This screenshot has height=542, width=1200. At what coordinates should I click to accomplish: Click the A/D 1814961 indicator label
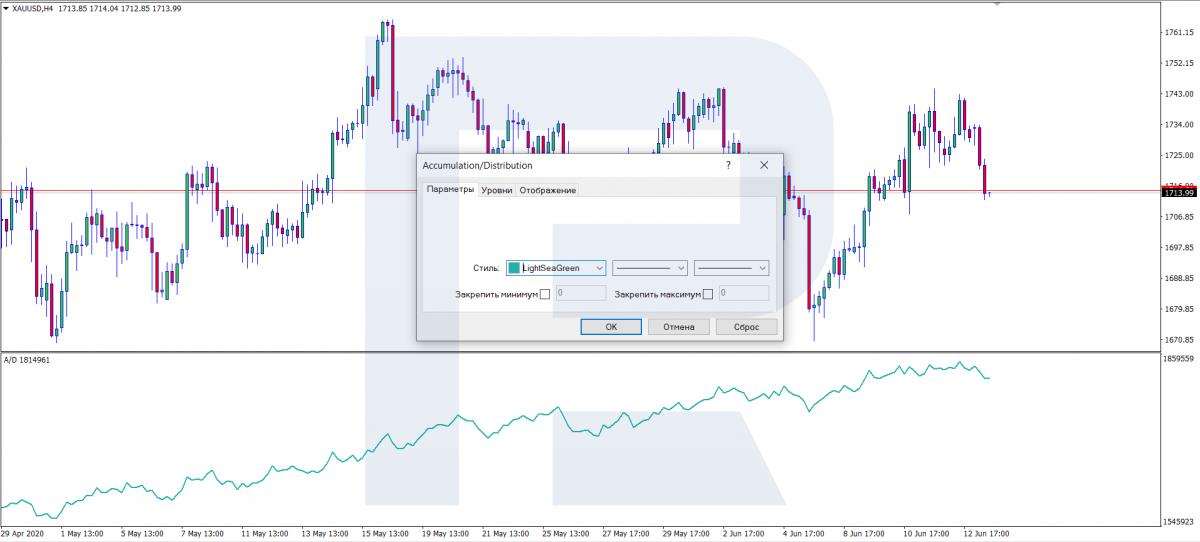(27, 359)
